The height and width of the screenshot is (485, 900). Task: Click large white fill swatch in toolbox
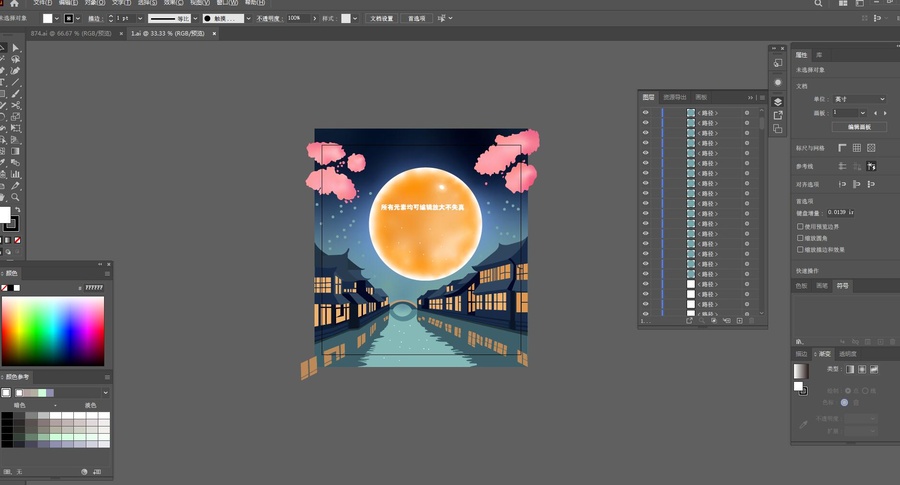coord(5,215)
